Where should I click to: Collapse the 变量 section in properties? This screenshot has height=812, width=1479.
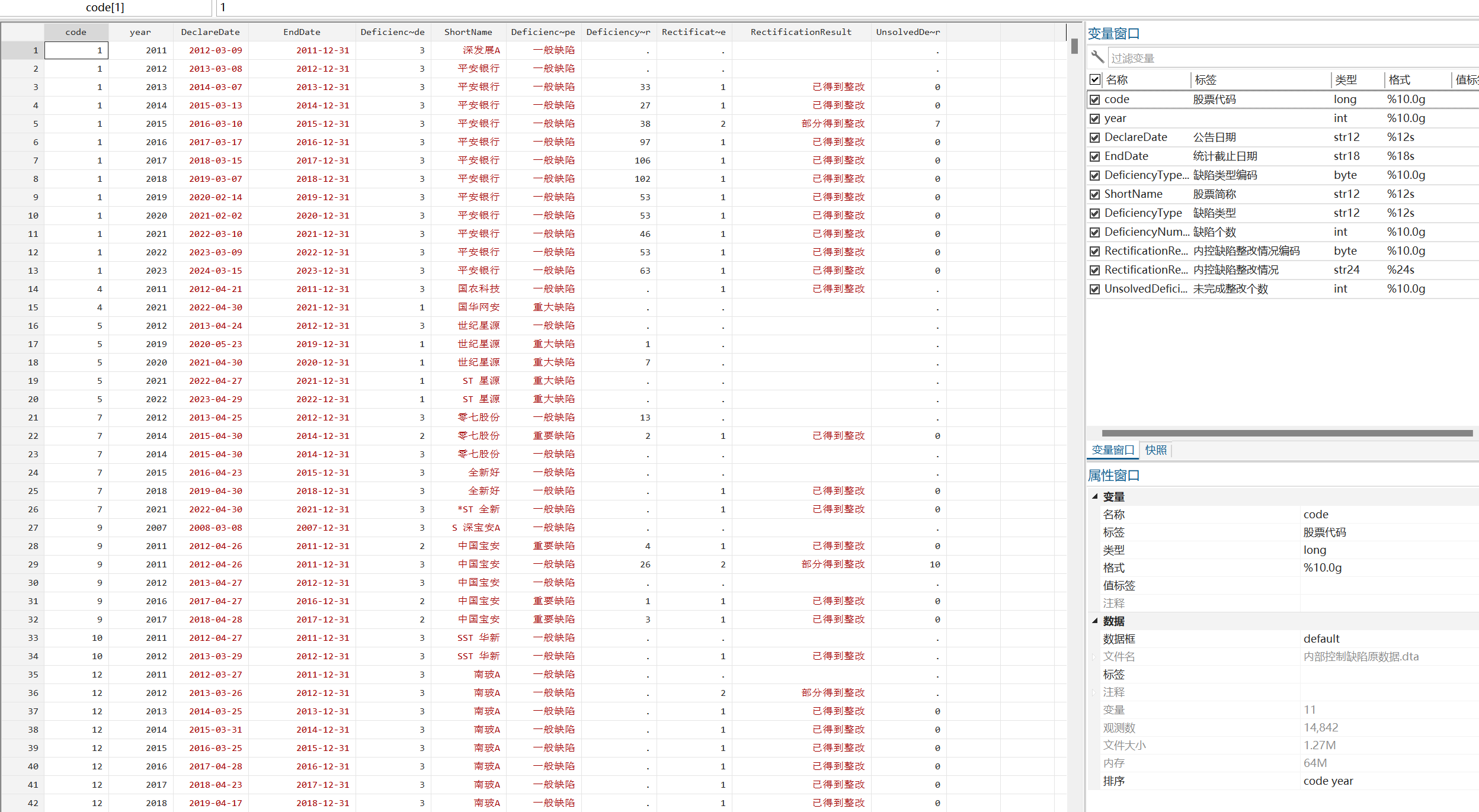pos(1095,496)
